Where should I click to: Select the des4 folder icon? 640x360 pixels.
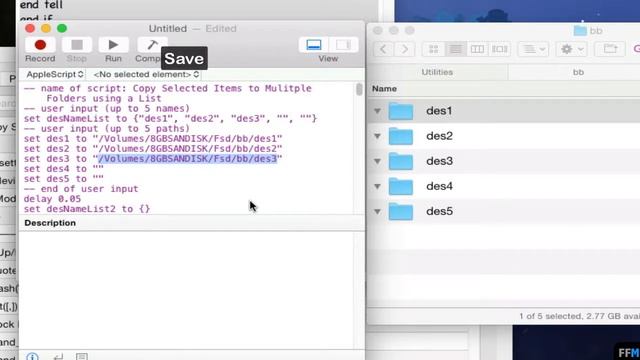(x=400, y=187)
